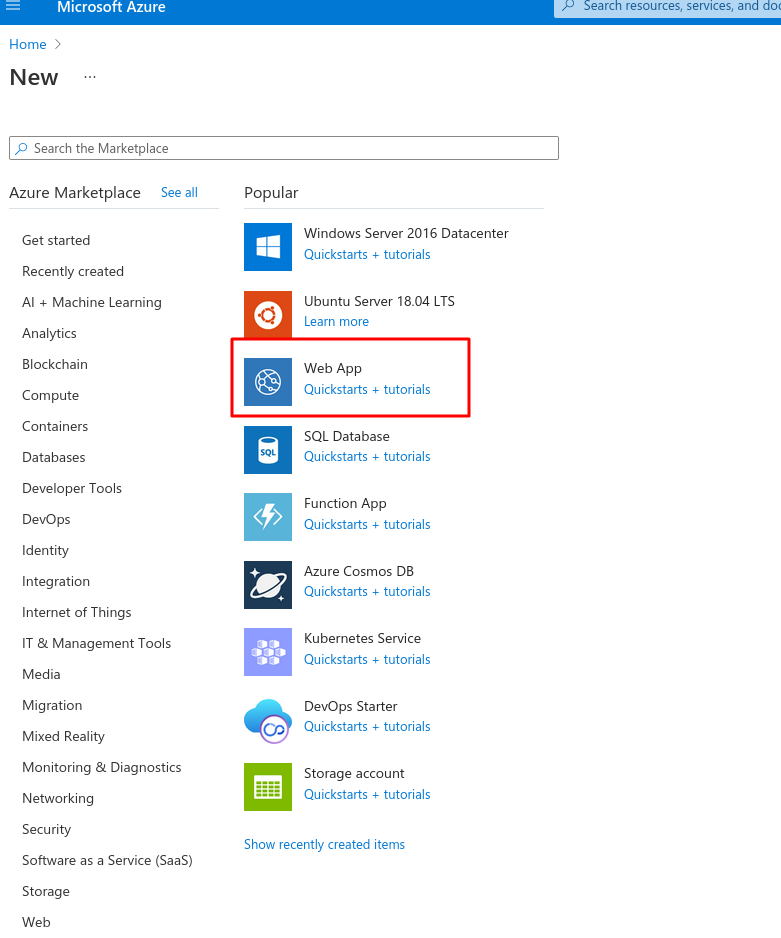This screenshot has width=781, height=938.
Task: Open Ubuntu Server Learn more link
Action: (x=336, y=321)
